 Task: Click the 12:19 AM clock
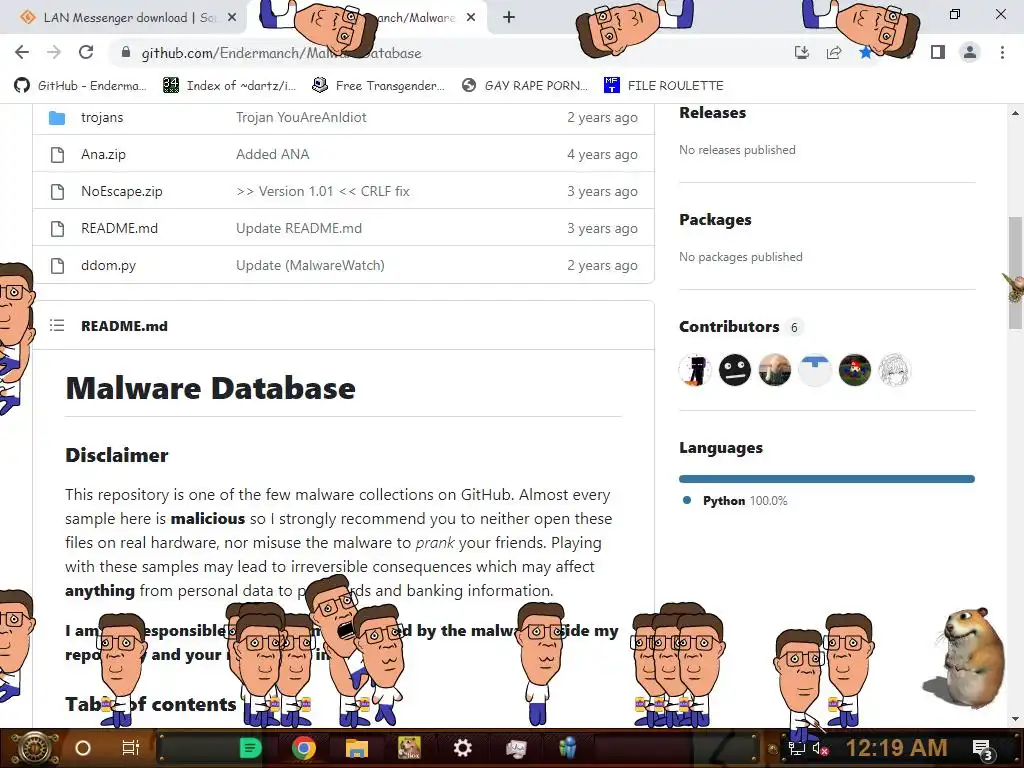896,748
